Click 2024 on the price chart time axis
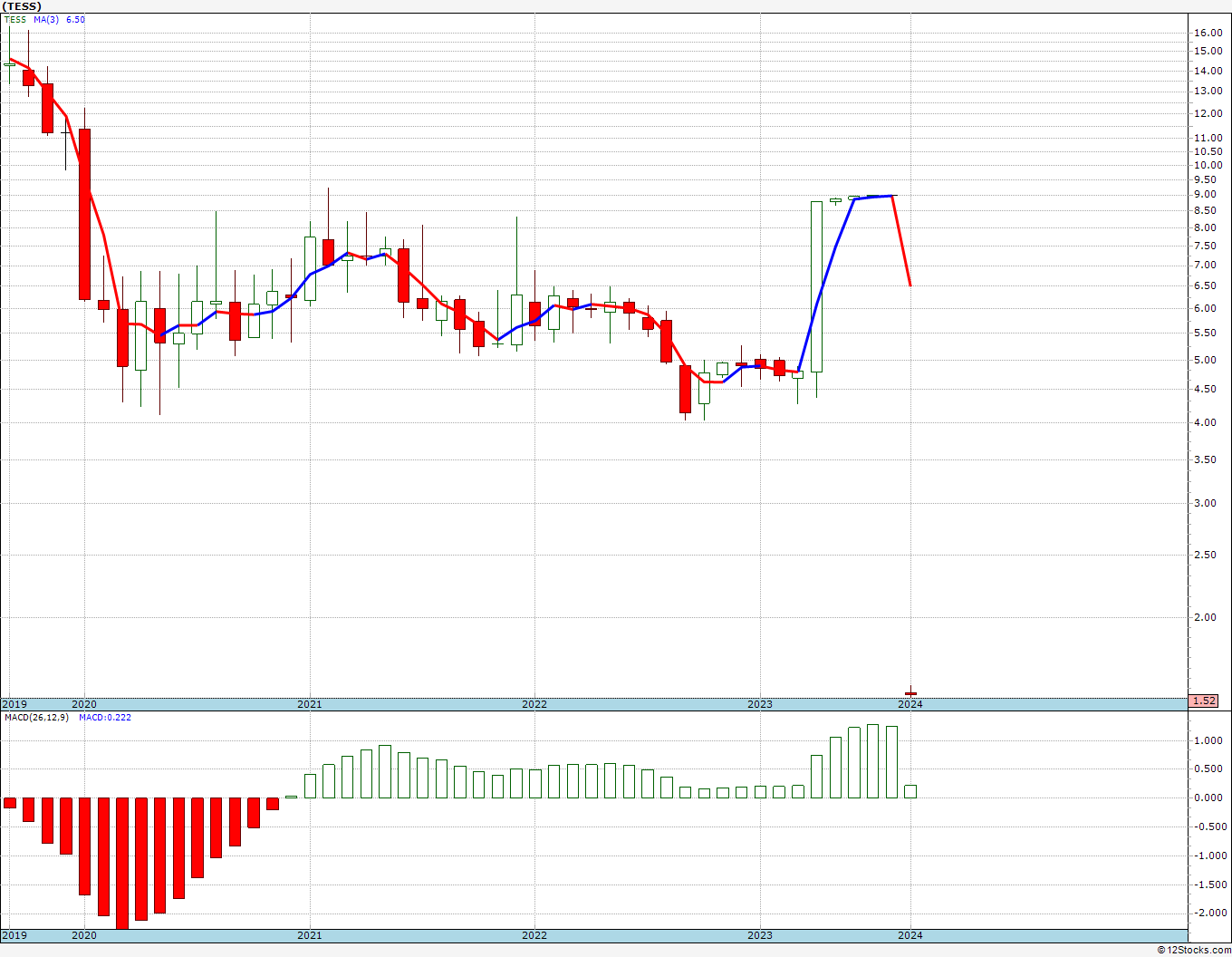The image size is (1232, 957). pyautogui.click(x=910, y=704)
